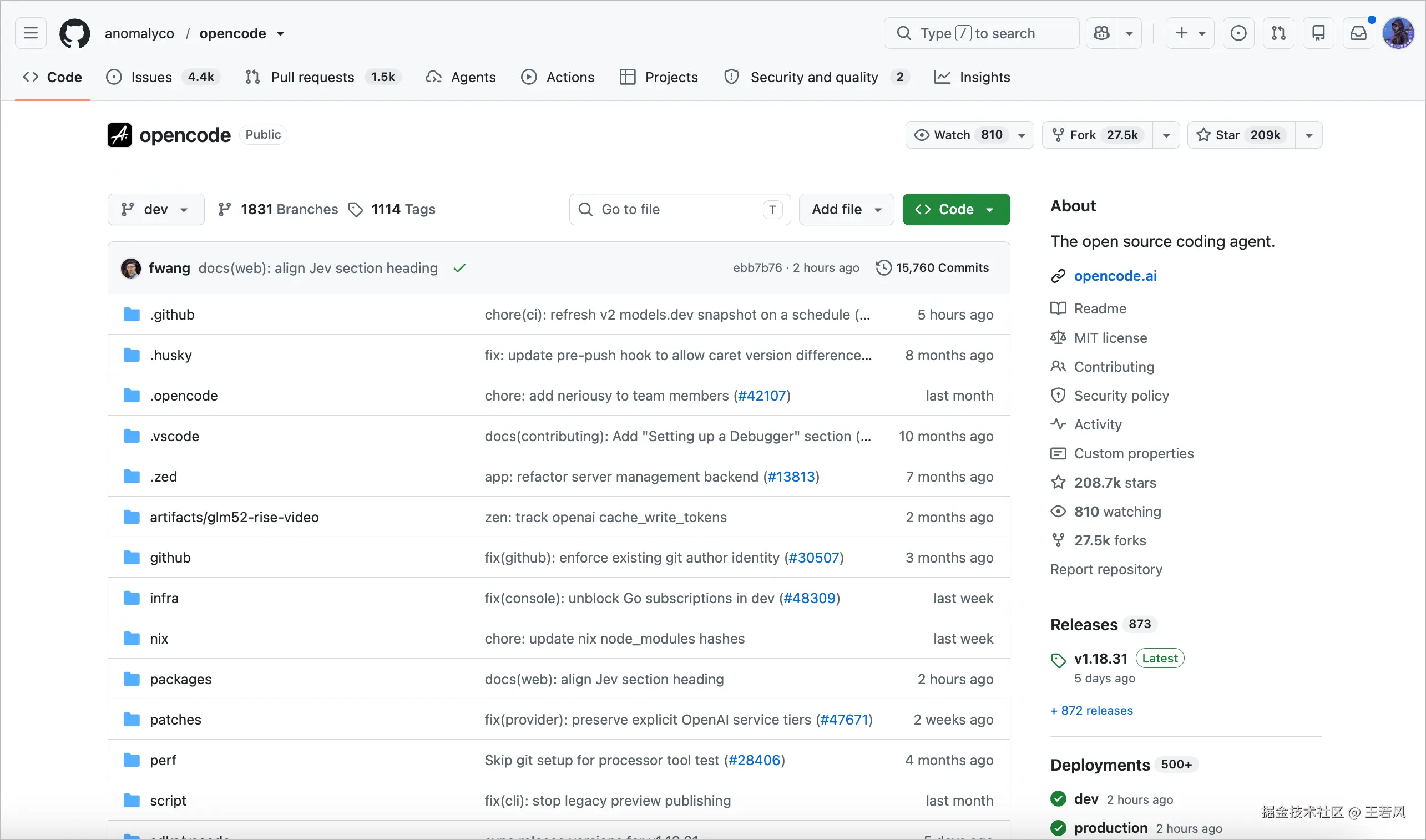Screen dimensions: 1426x840
Task: Focus the Go to file search box
Action: [680, 209]
